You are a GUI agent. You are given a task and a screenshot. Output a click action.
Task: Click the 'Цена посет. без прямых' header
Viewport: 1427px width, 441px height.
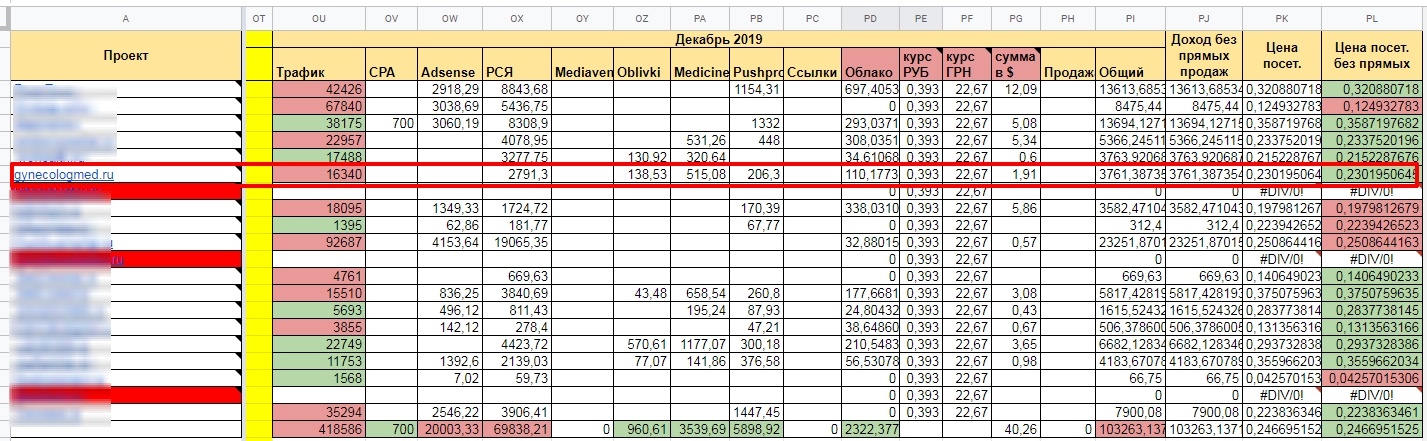click(x=1372, y=56)
